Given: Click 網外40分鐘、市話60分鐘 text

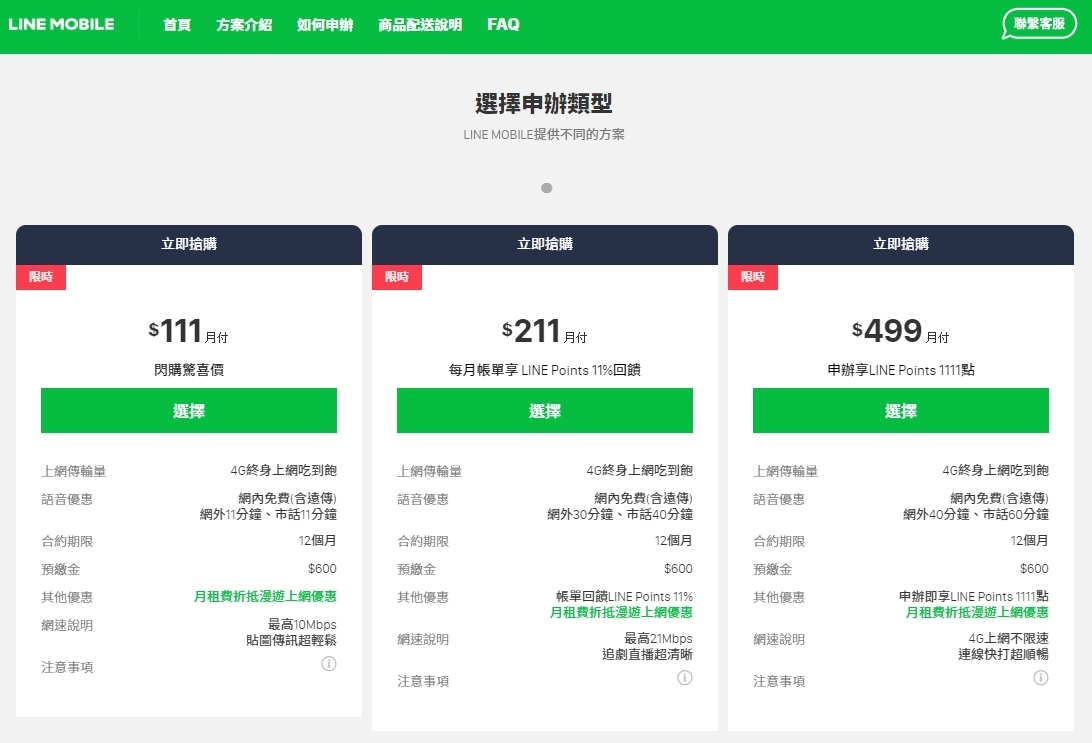Looking at the screenshot, I should pos(976,515).
